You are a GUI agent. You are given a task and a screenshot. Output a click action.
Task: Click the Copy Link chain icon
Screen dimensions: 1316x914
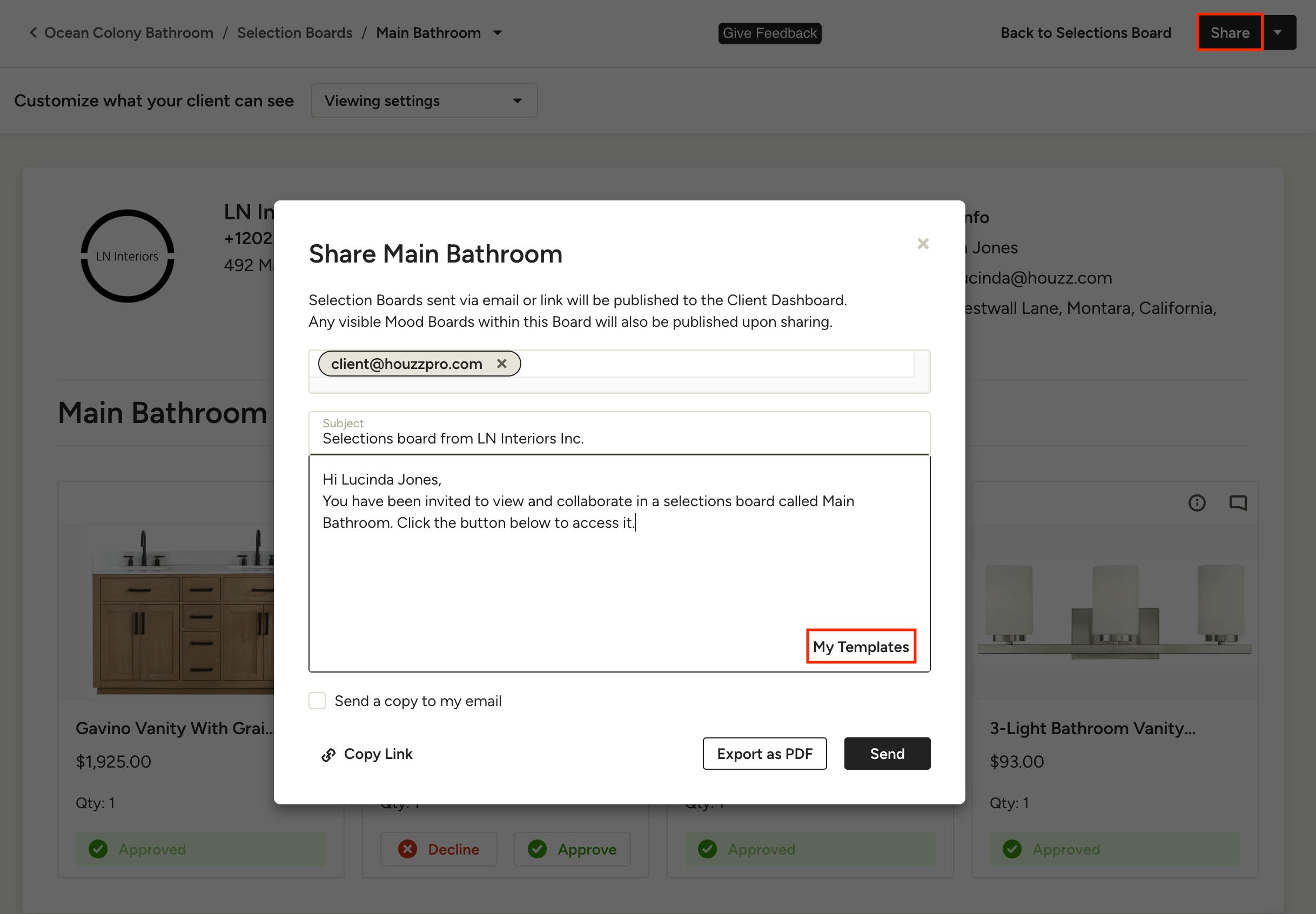click(x=328, y=755)
